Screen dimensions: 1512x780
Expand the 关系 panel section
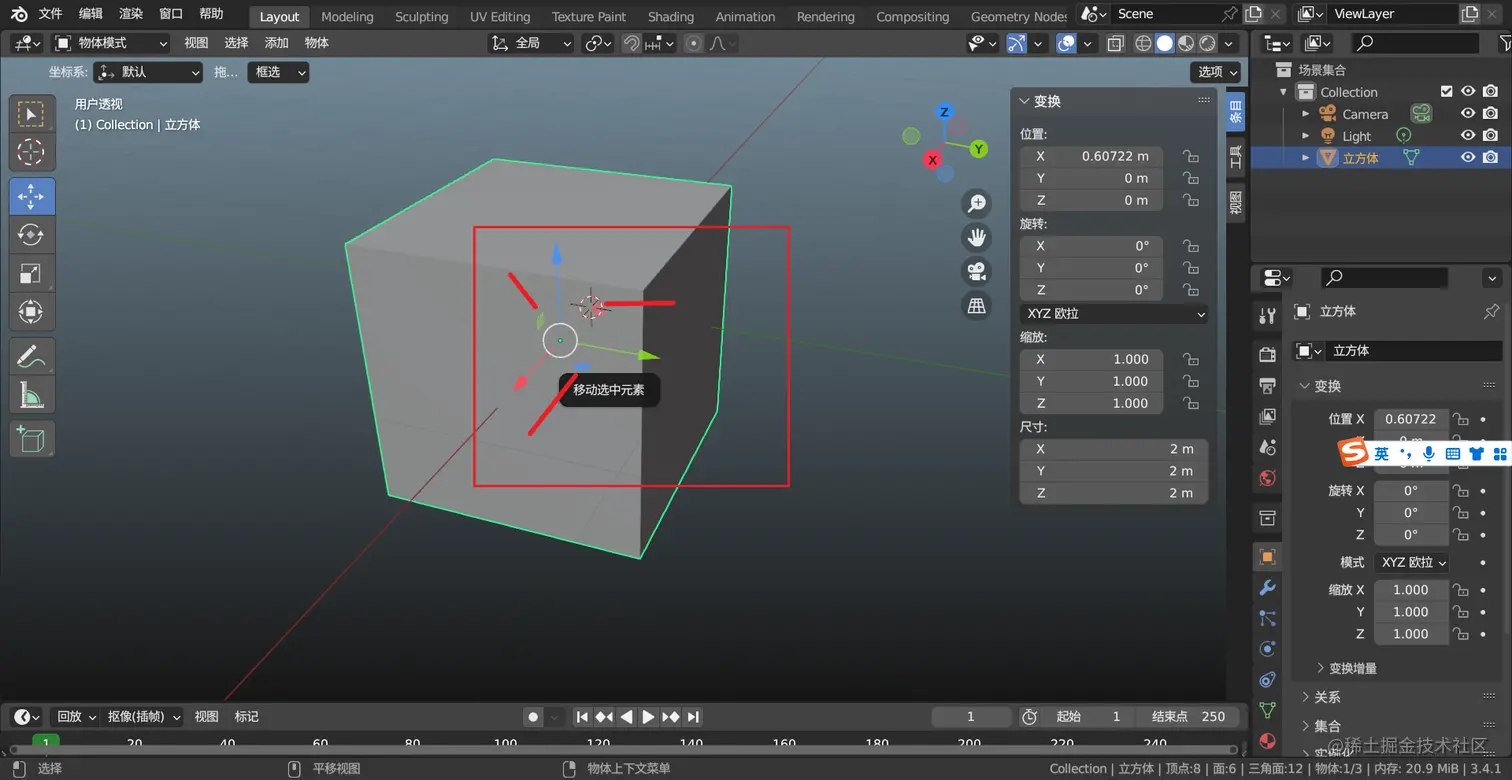coord(1327,697)
